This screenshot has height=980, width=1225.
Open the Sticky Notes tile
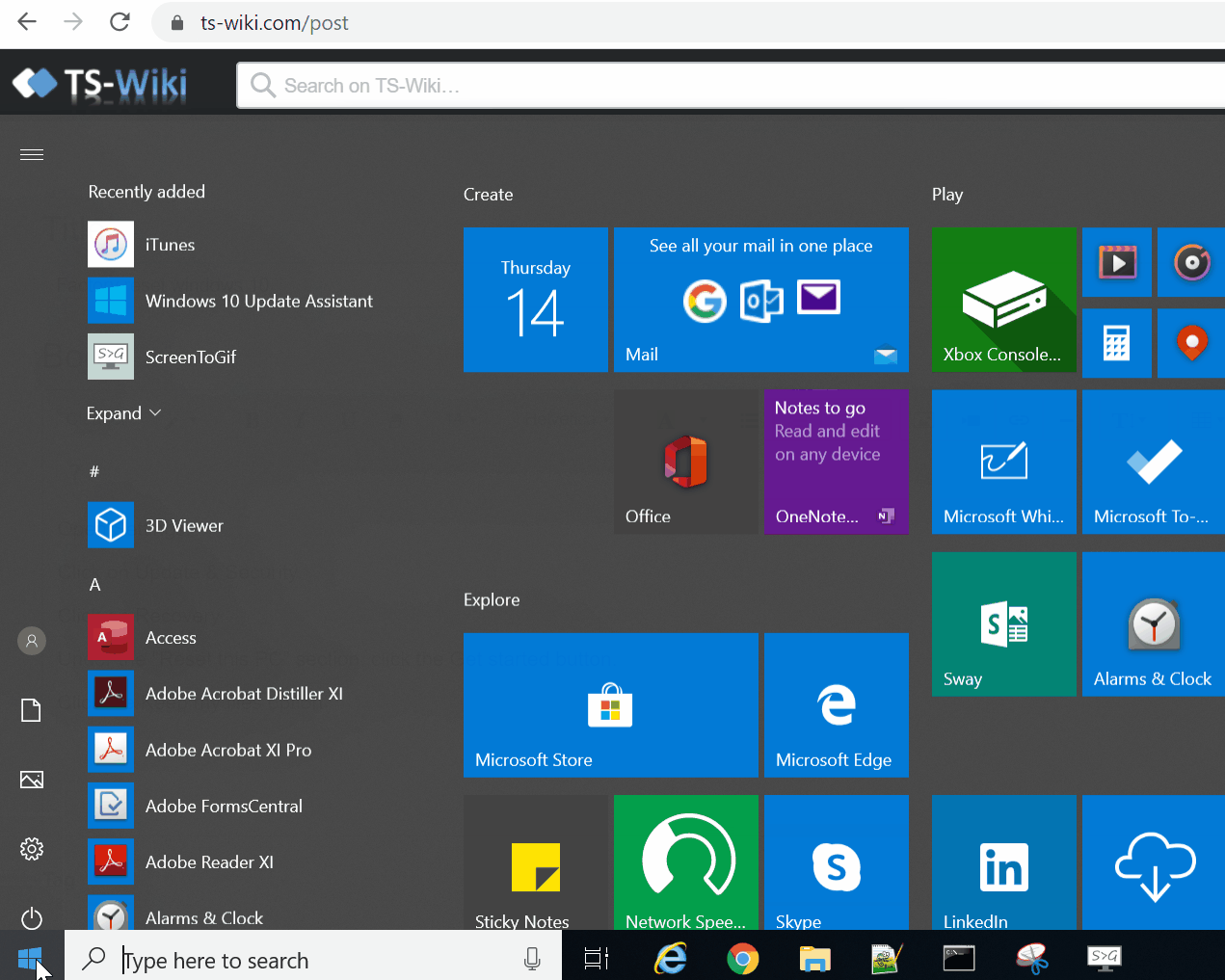[x=536, y=862]
